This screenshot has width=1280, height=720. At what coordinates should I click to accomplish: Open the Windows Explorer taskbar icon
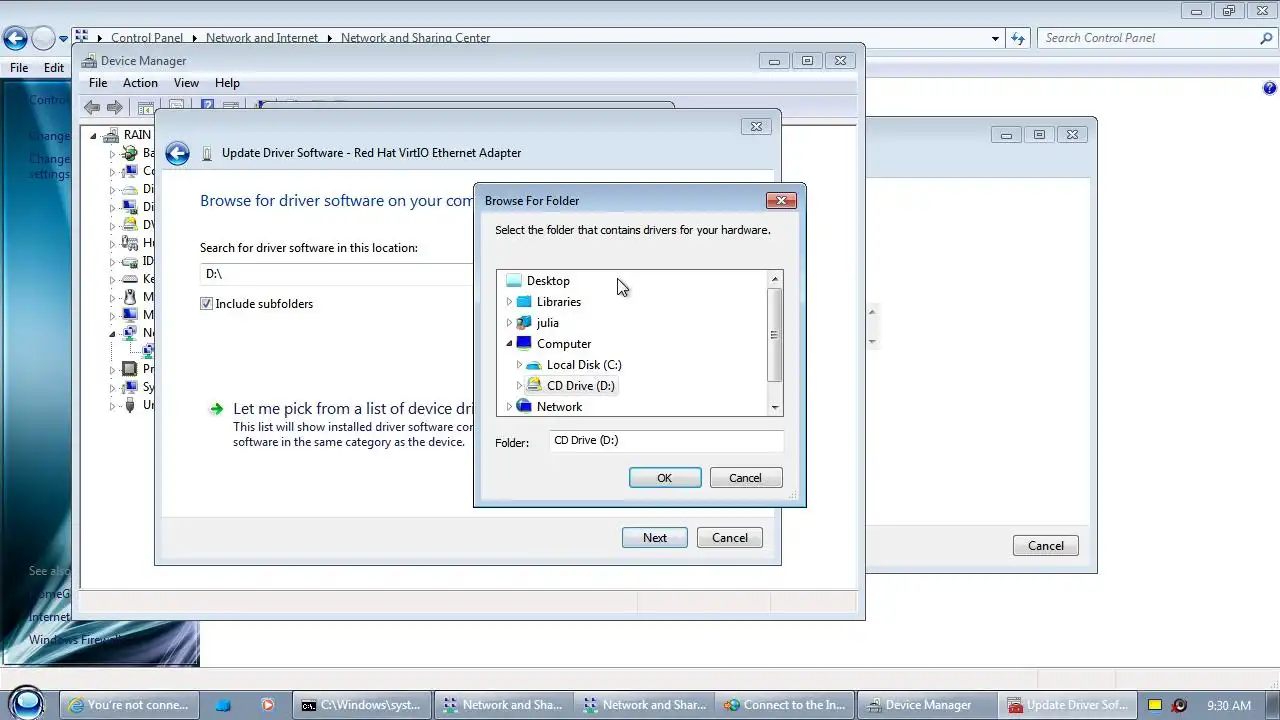pyautogui.click(x=223, y=705)
